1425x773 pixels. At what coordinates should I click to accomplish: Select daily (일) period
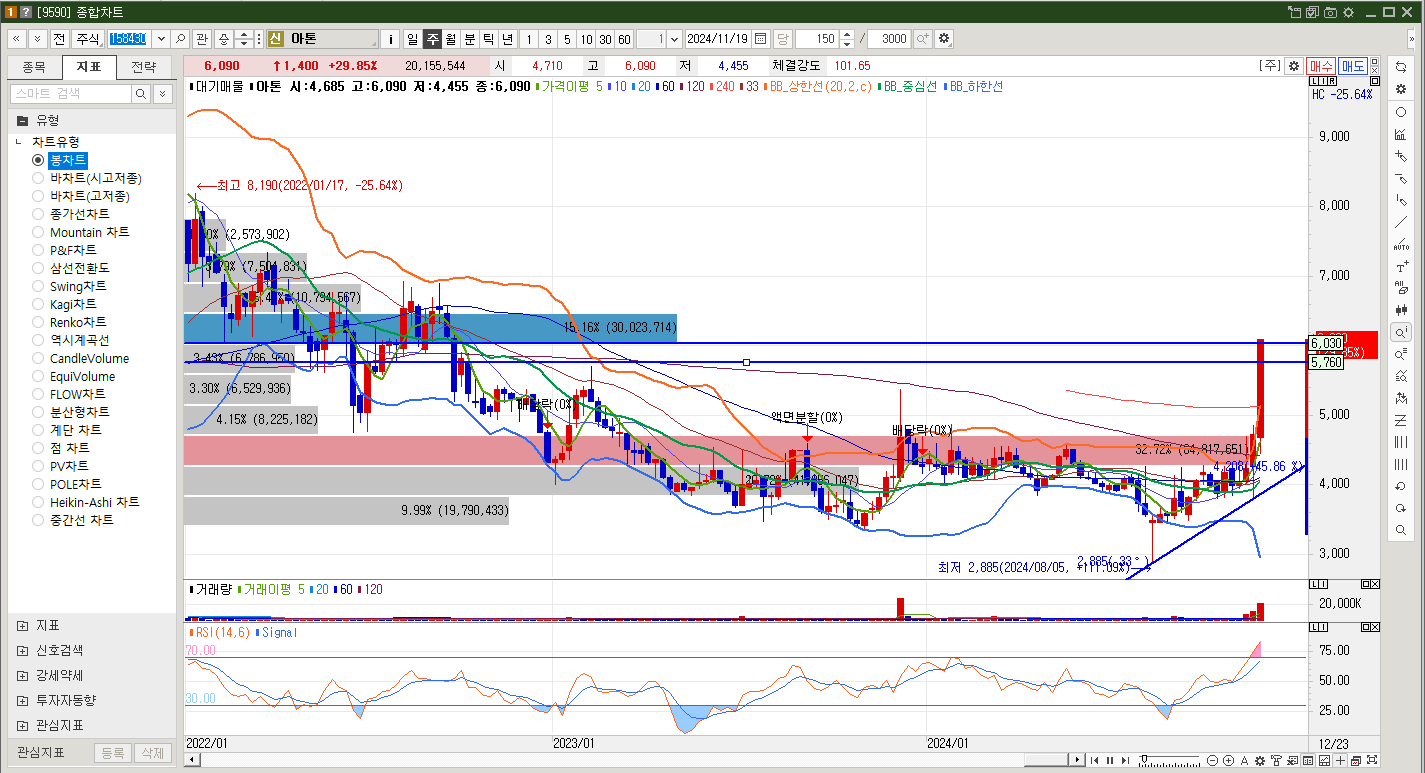point(413,39)
